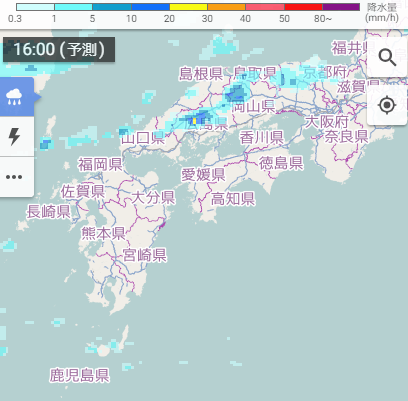Open the magnifier search button
Image resolution: width=408 pixels, height=401 pixels.
[x=387, y=57]
